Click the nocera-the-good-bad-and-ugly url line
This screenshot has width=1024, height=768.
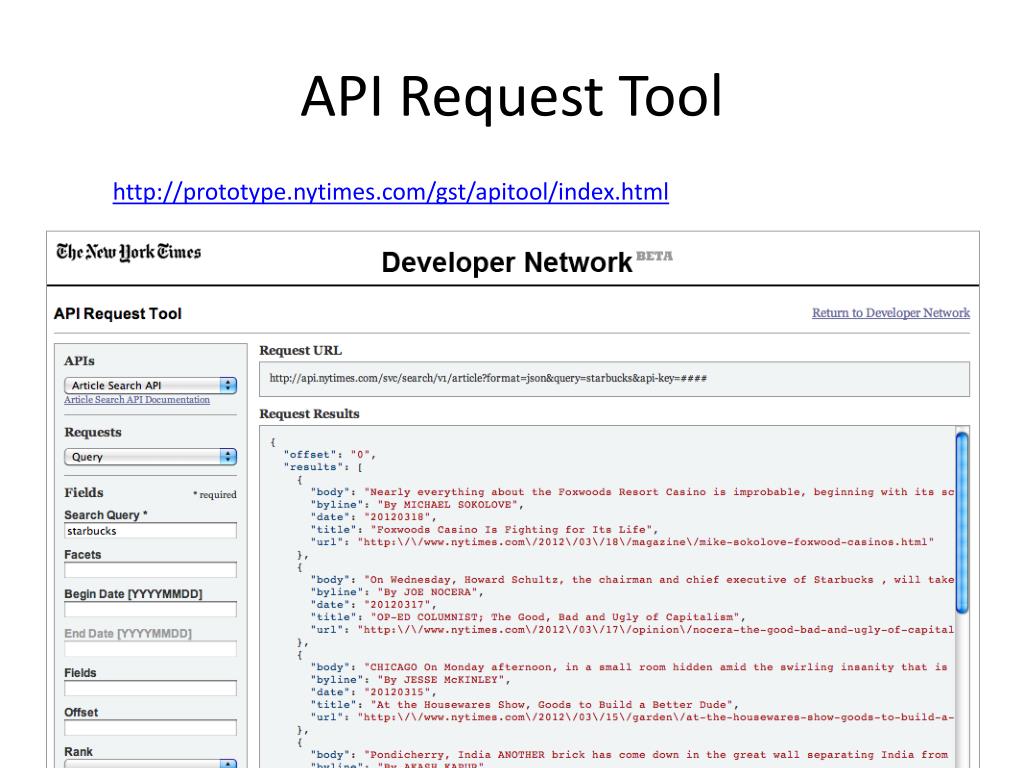point(632,630)
